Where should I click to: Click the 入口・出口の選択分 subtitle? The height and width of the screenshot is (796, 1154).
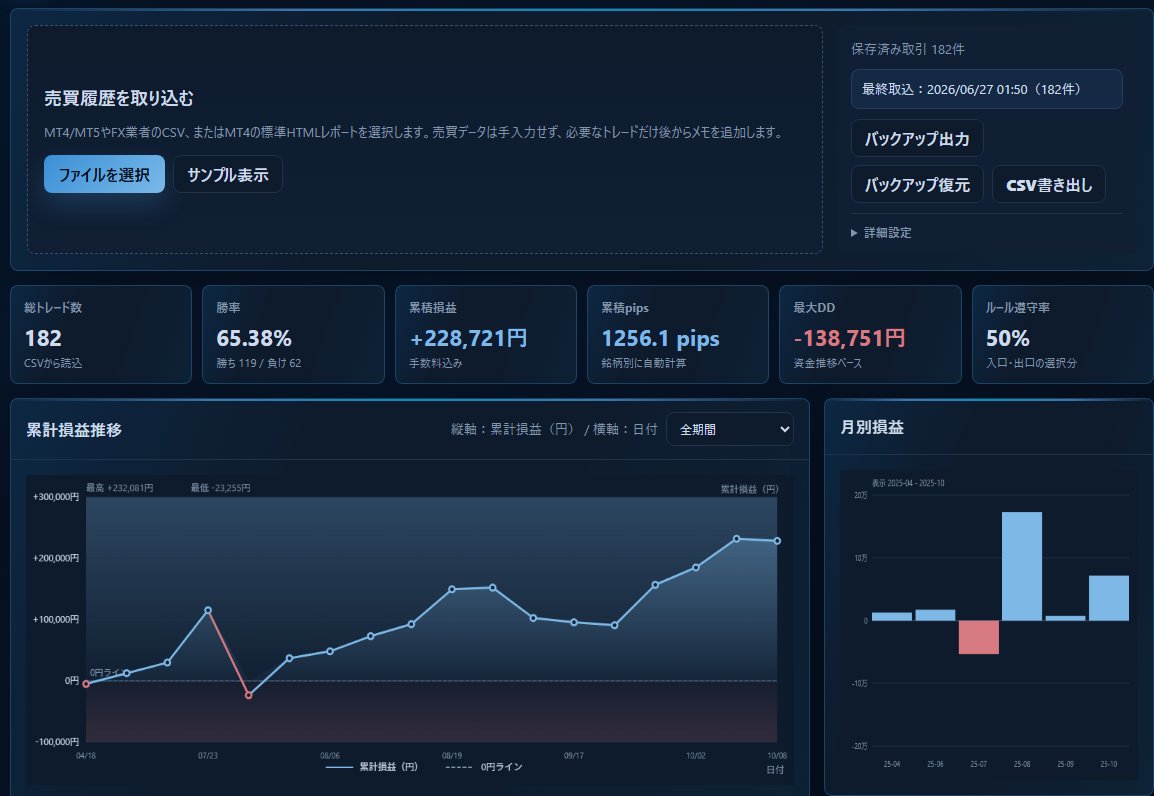(x=1031, y=363)
